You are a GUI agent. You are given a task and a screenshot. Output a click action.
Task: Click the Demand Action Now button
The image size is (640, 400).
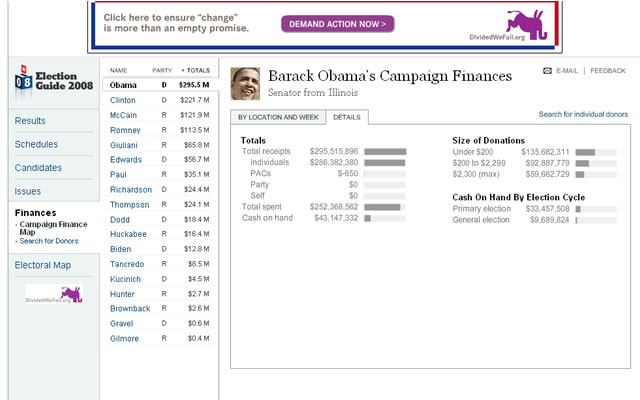(x=338, y=24)
